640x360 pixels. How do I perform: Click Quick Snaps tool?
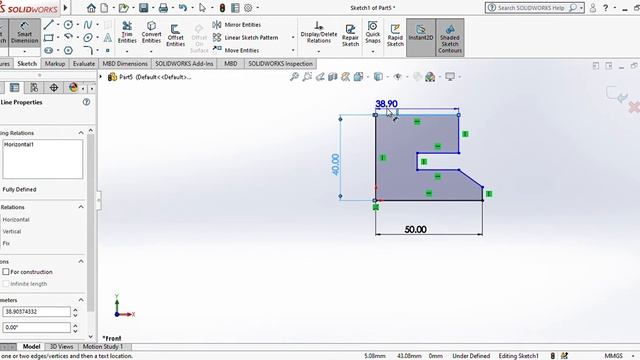pyautogui.click(x=373, y=33)
